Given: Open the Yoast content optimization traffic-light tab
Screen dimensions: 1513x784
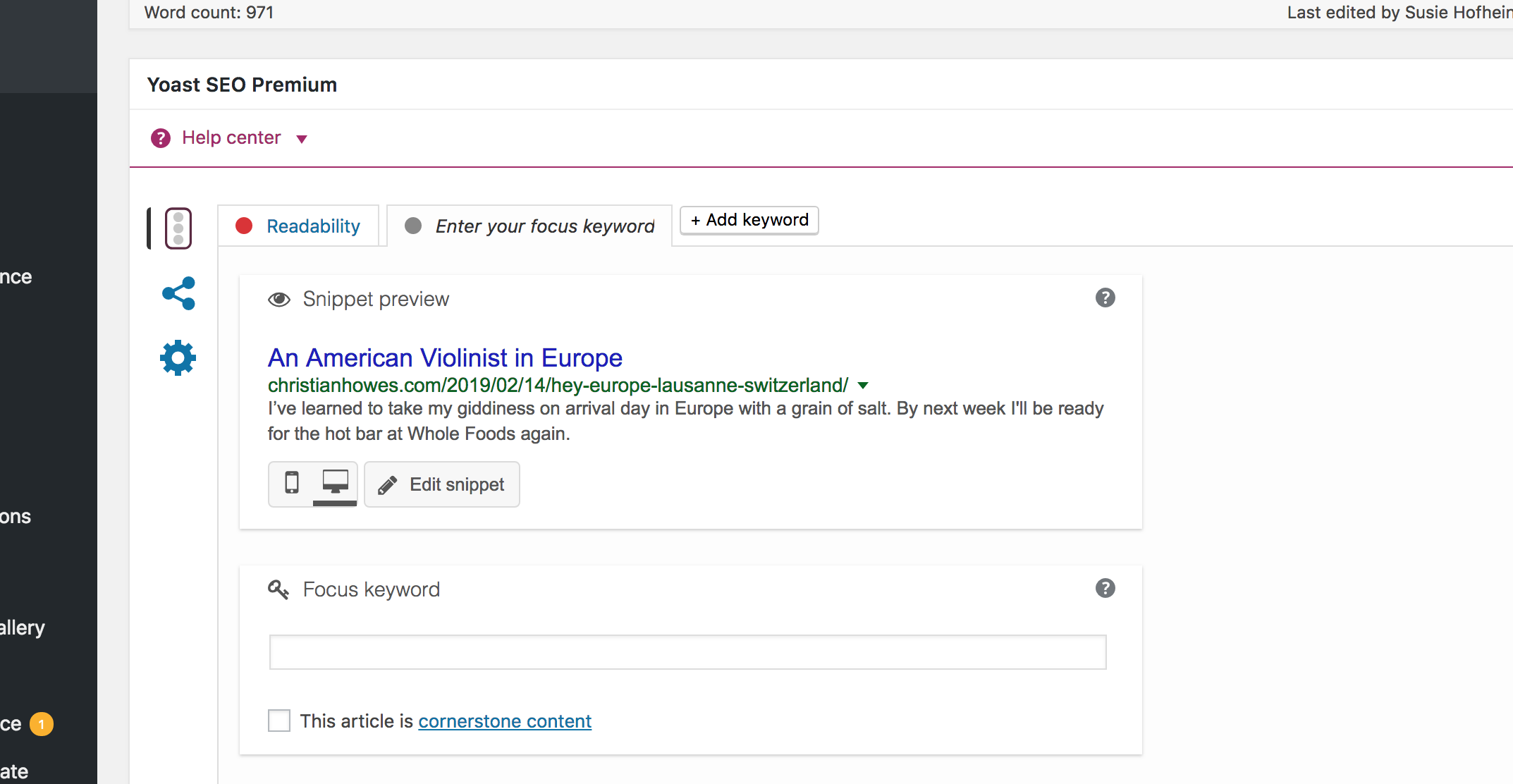Looking at the screenshot, I should 178,228.
